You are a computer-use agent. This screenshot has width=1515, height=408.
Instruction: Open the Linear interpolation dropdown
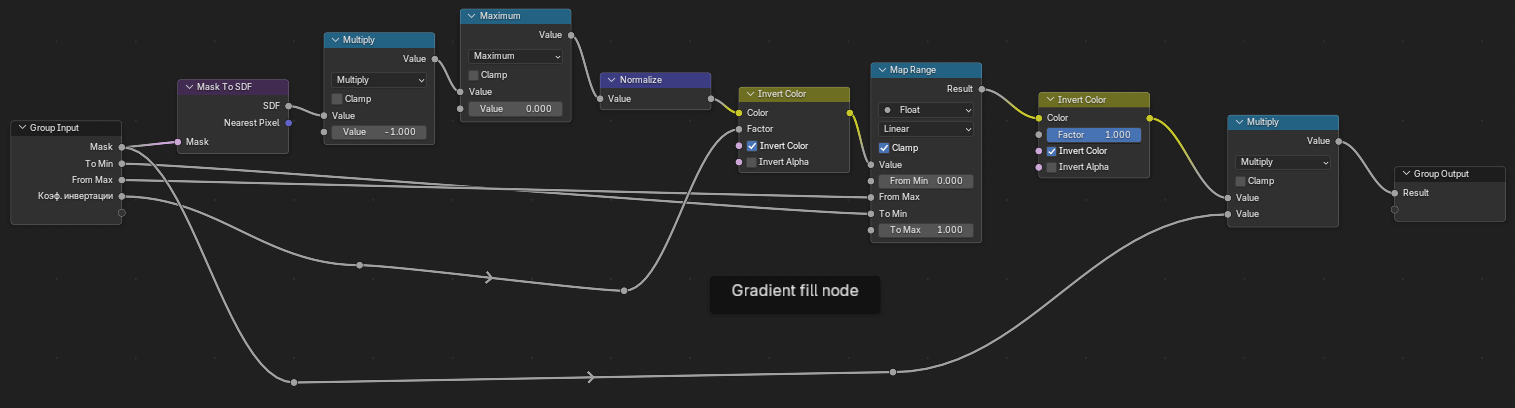point(925,129)
